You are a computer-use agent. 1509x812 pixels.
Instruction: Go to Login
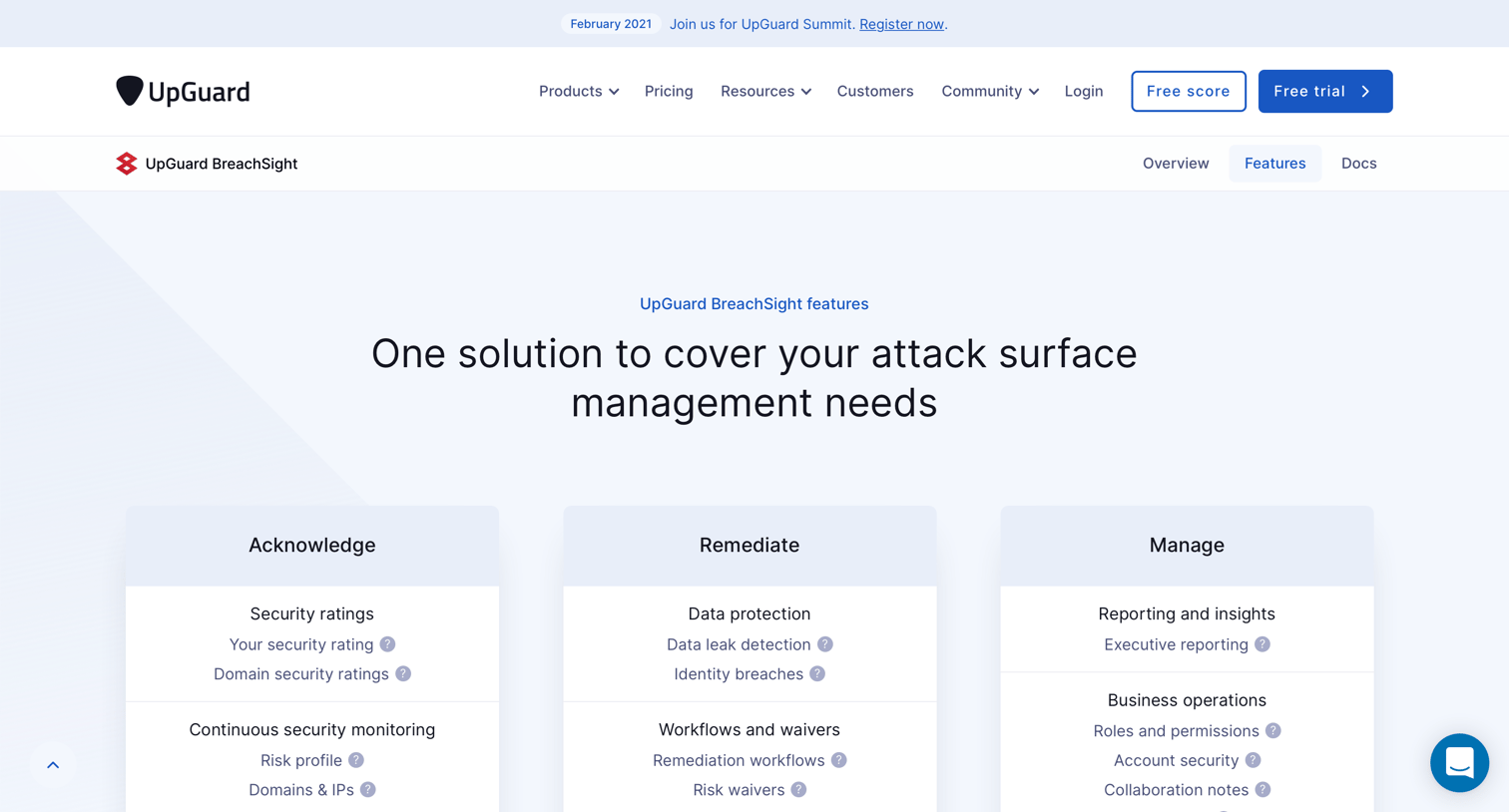click(1084, 91)
